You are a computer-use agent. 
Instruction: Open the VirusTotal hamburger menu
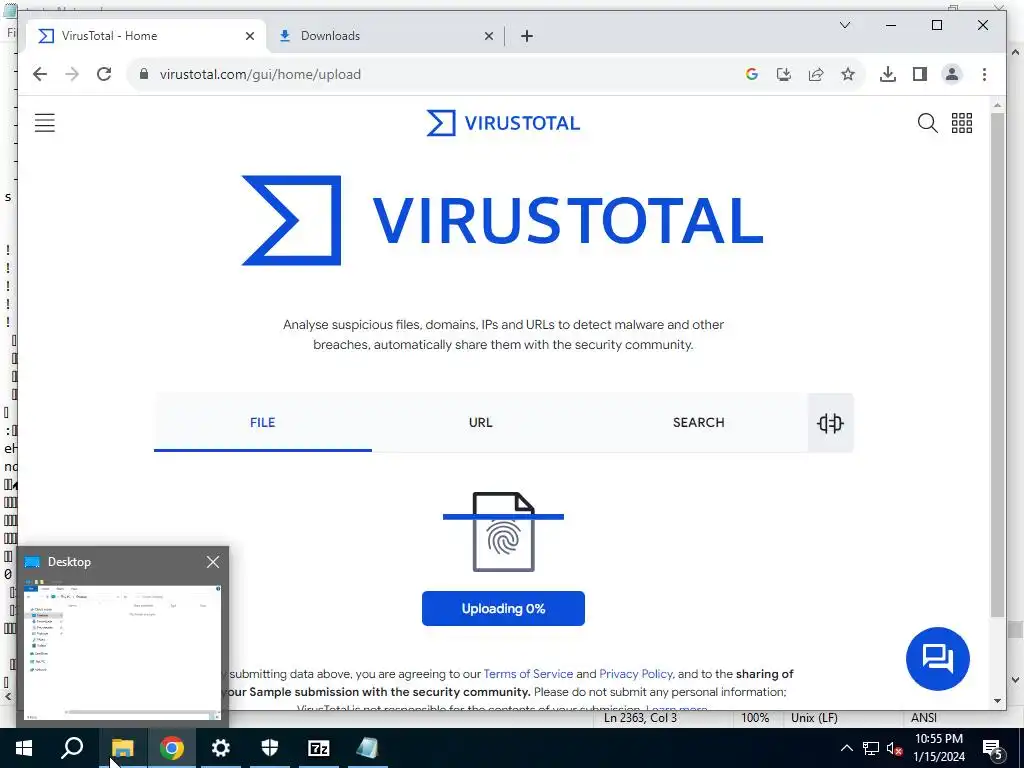point(44,123)
